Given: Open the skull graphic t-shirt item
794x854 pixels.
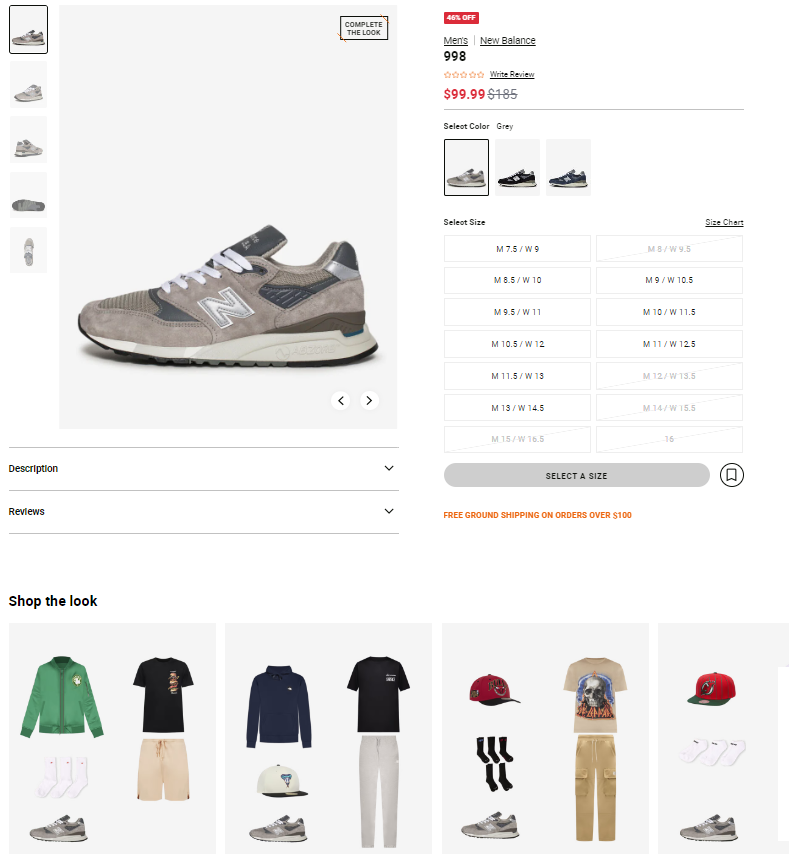Looking at the screenshot, I should [x=595, y=696].
